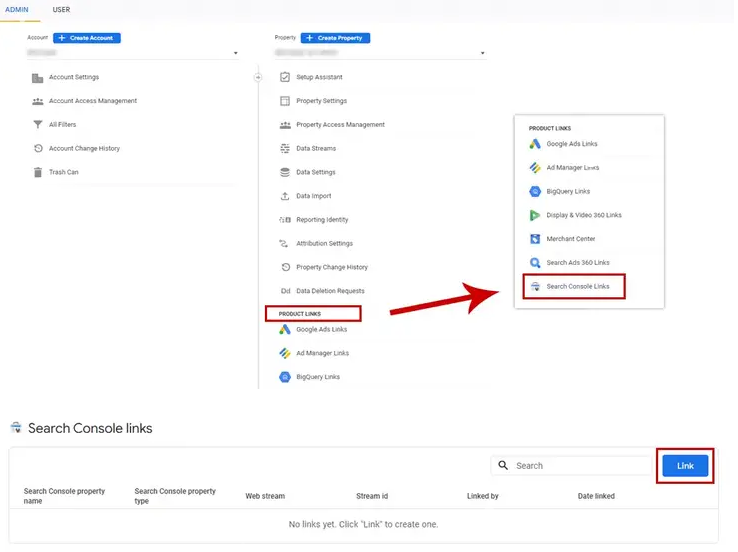The width and height of the screenshot is (738, 552).
Task: Open Google Ads Links in property column
Action: pos(321,329)
